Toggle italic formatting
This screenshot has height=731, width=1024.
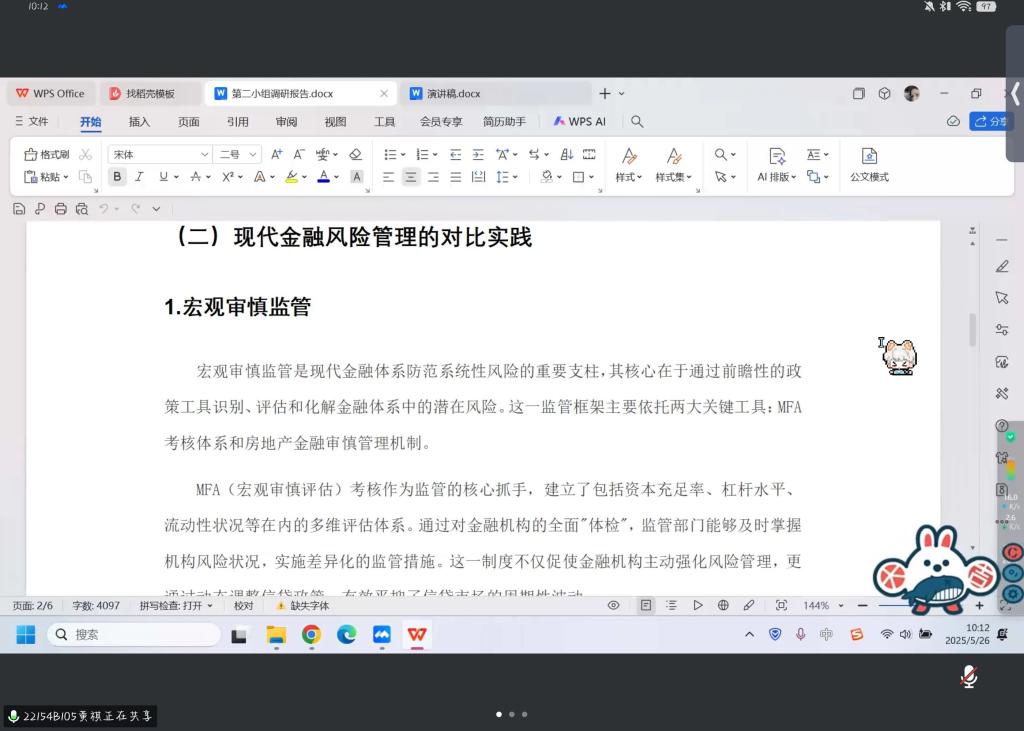(139, 177)
